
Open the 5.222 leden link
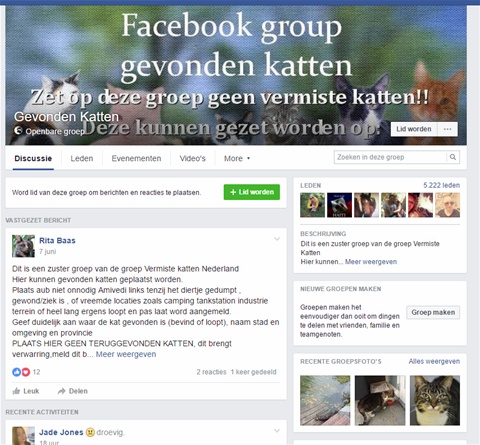coord(441,185)
